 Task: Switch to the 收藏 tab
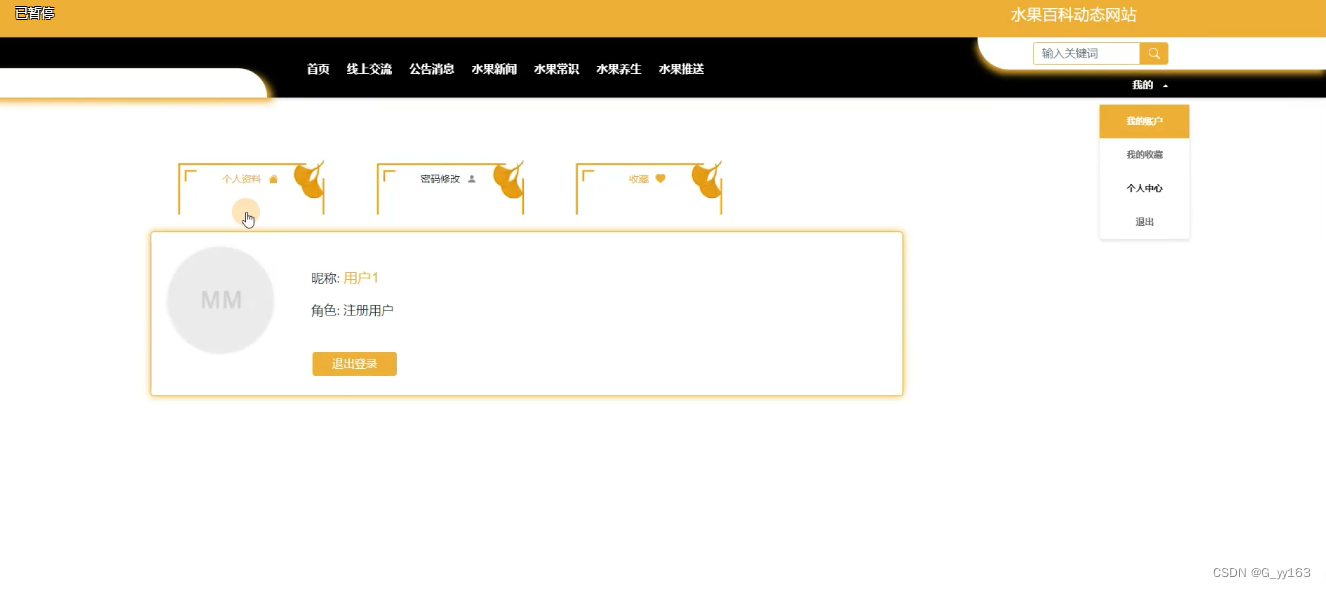(x=649, y=188)
